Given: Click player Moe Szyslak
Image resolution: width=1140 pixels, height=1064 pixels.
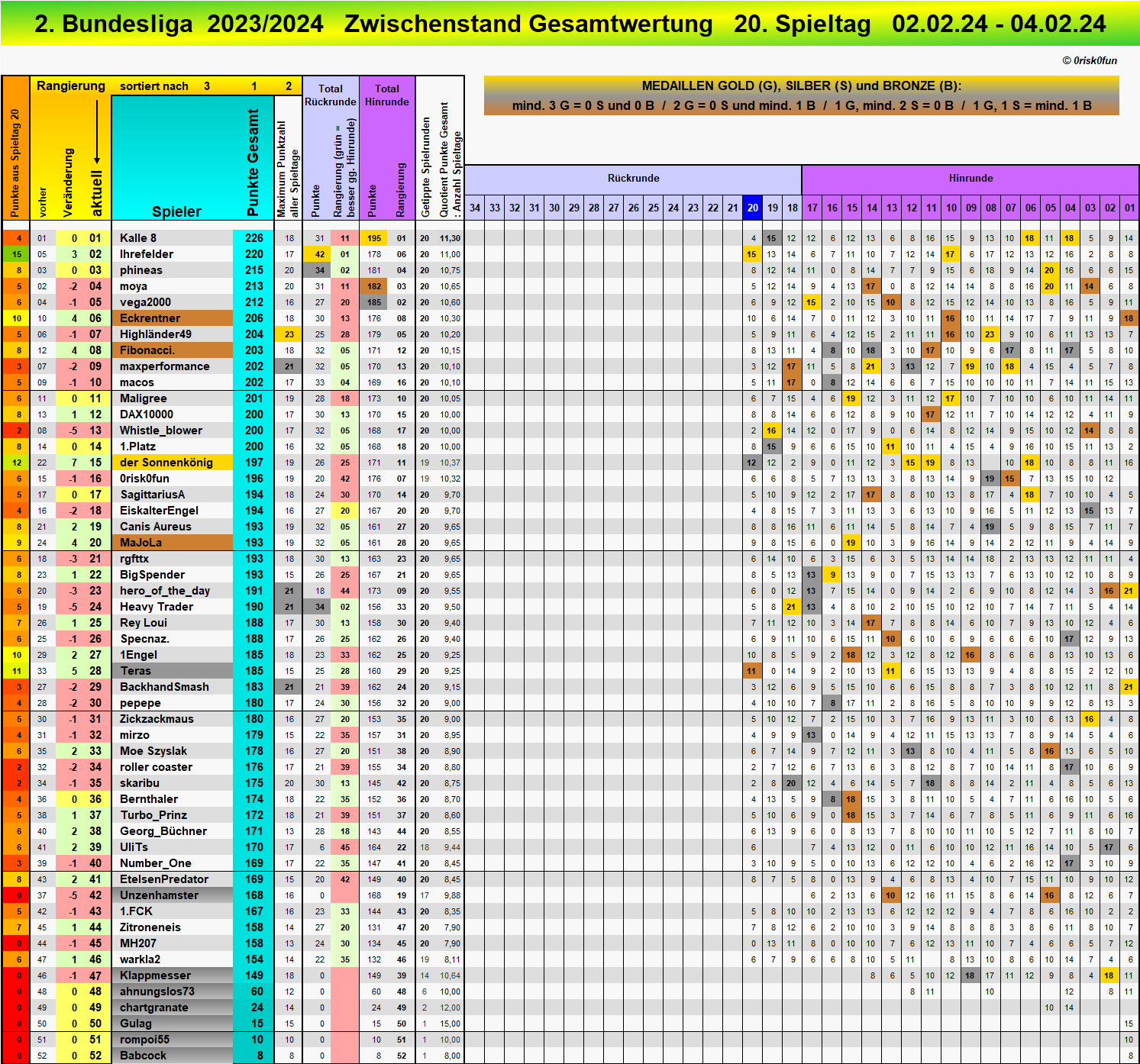Looking at the screenshot, I should click(x=153, y=751).
